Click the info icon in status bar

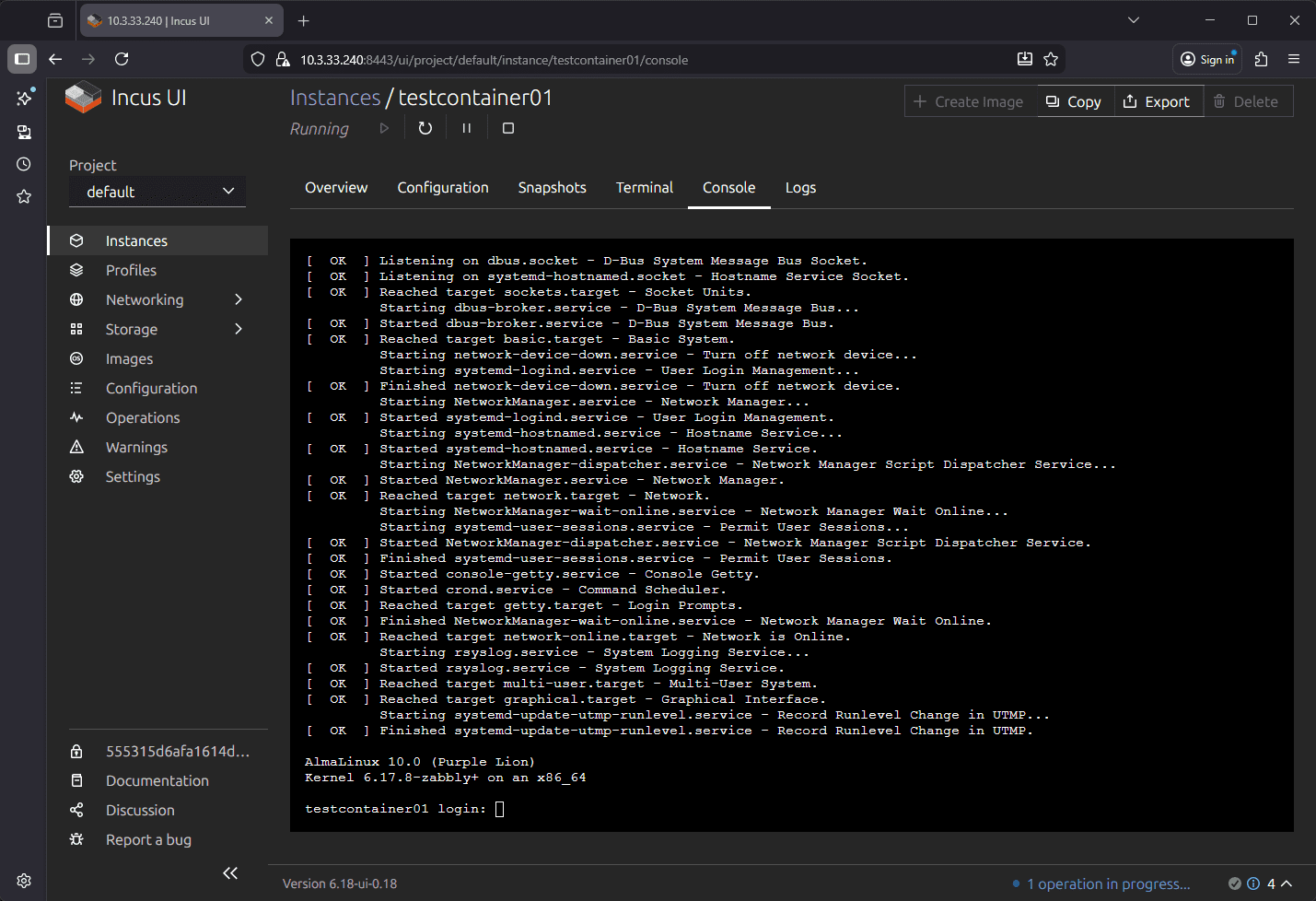coord(1253,883)
